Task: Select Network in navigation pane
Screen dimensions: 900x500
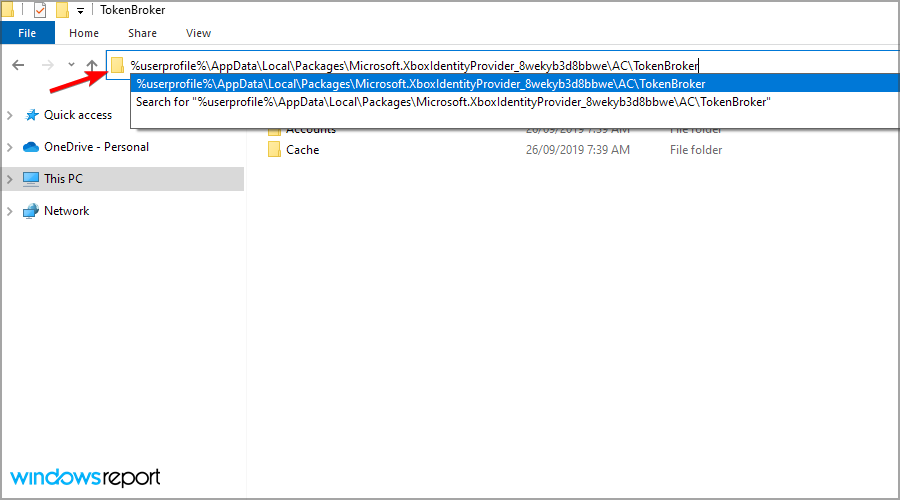Action: point(67,211)
